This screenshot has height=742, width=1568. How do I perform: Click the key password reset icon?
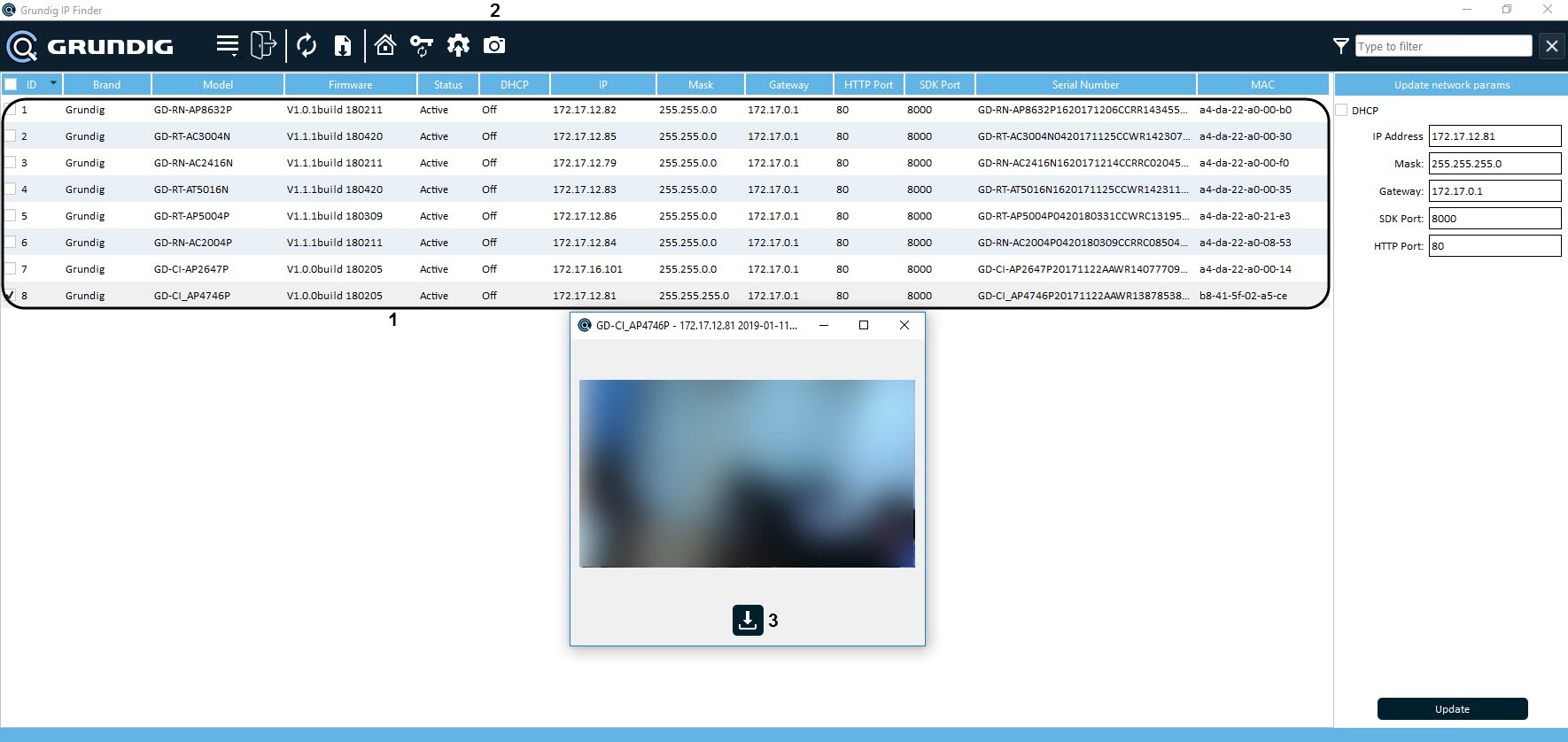pos(422,45)
